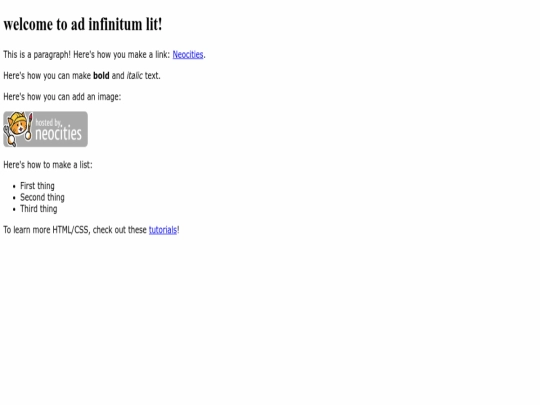The height and width of the screenshot is (405, 540).
Task: Click the 'Here's how you can add an image' text
Action: click(62, 96)
